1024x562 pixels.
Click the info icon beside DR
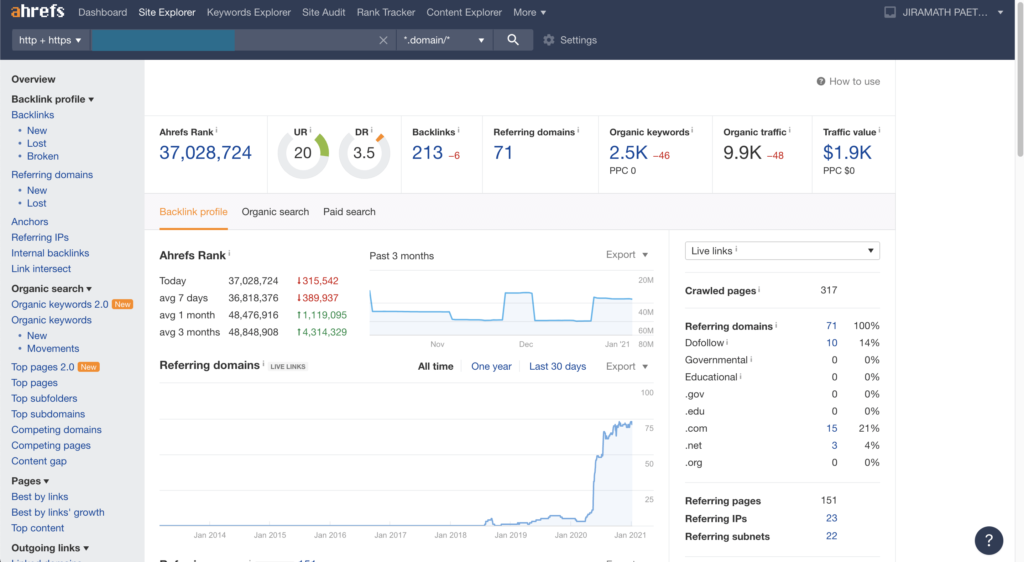pos(372,130)
